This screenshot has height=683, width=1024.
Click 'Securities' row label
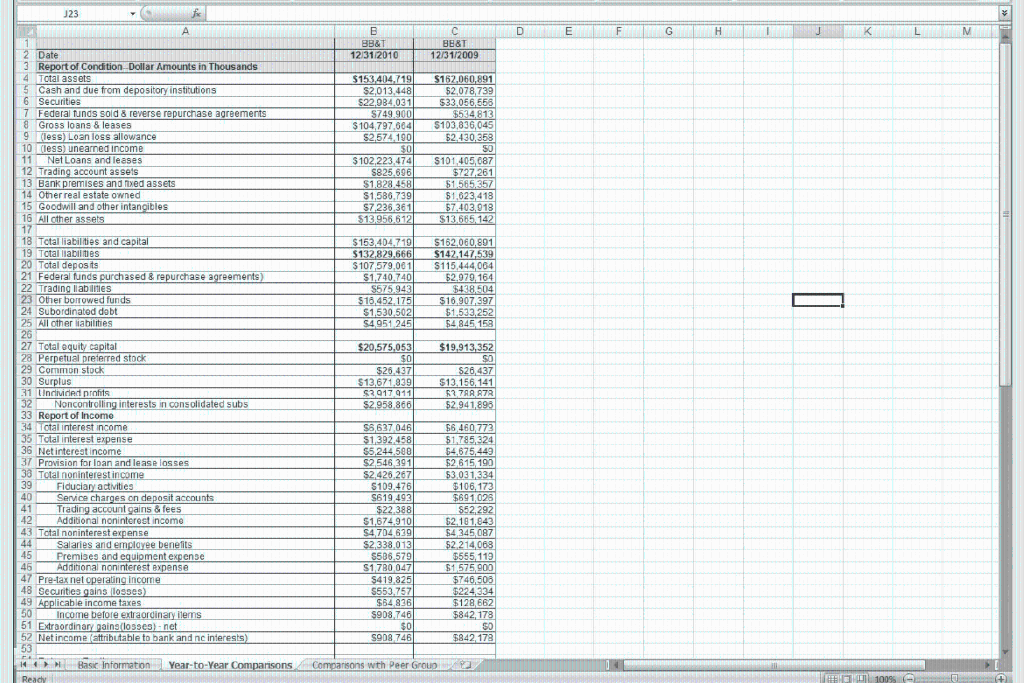pyautogui.click(x=59, y=102)
